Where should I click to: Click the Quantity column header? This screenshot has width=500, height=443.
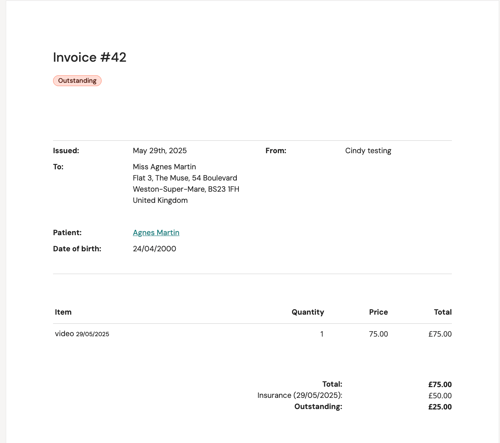308,312
